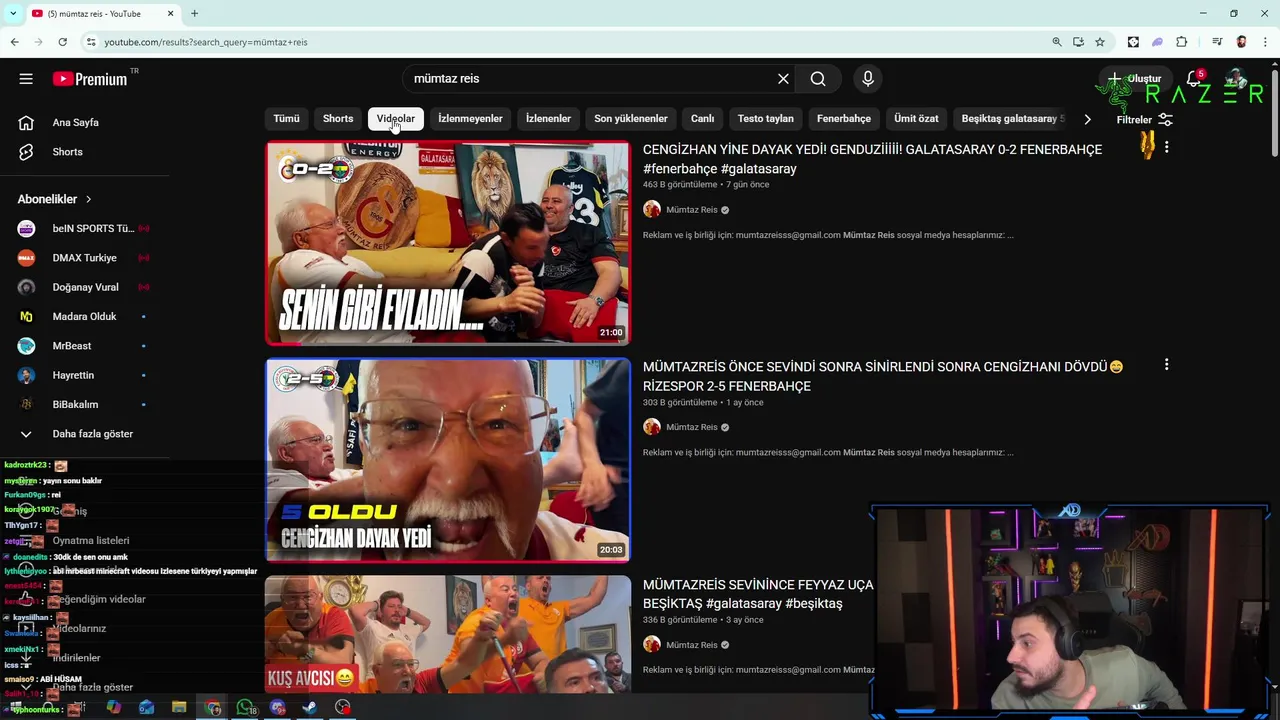Viewport: 1280px width, 720px height.
Task: Click the site info icon beside URL
Action: (91, 42)
